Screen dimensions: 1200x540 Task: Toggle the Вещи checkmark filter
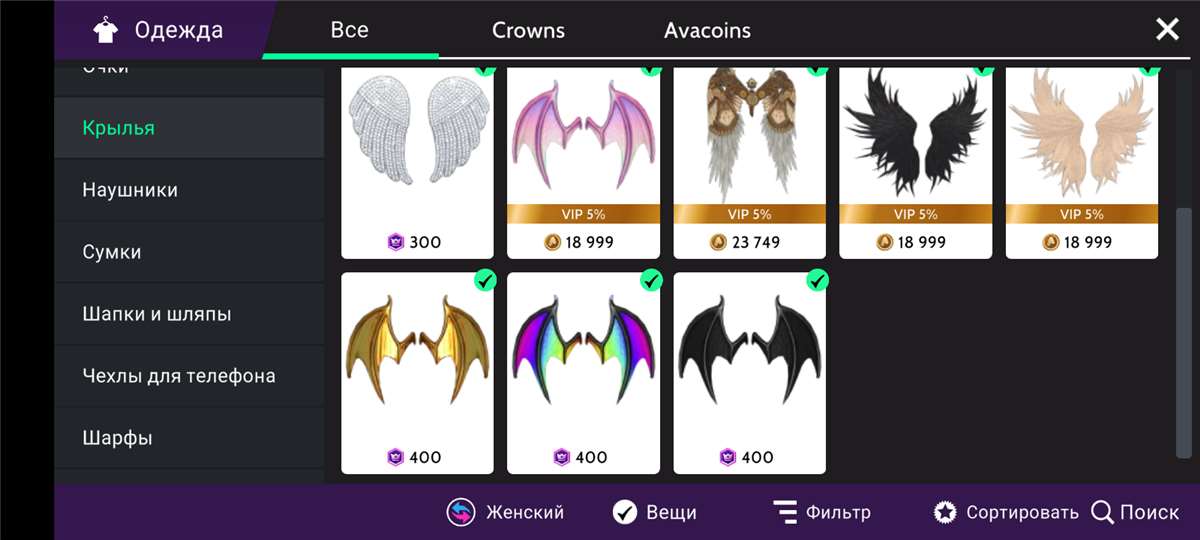click(x=625, y=513)
